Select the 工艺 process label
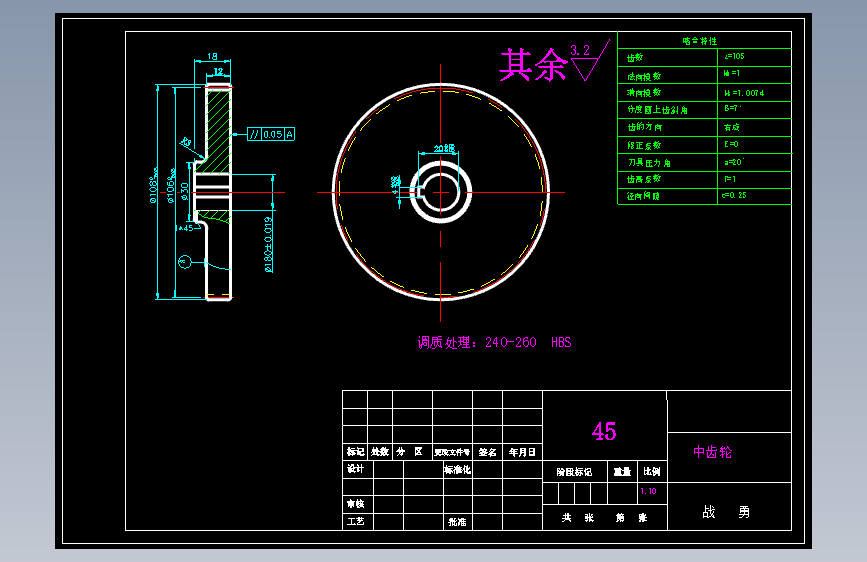867x562 pixels. point(355,521)
